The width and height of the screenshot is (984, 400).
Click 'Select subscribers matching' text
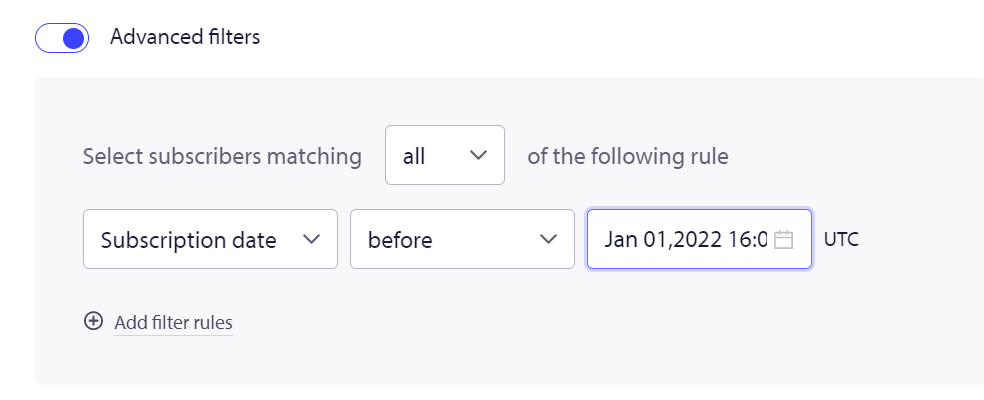click(x=222, y=156)
